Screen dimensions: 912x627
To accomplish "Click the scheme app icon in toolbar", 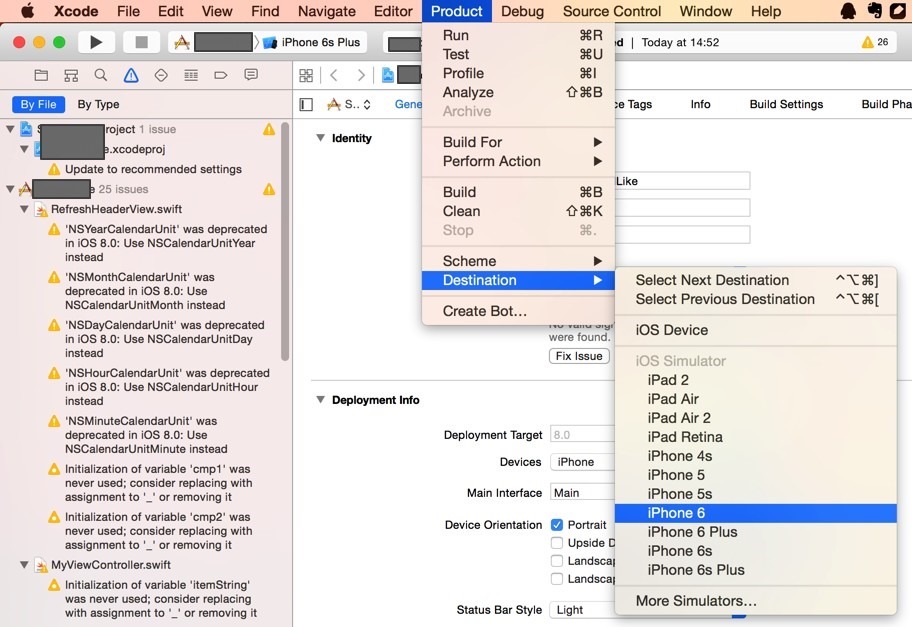I will [x=182, y=42].
